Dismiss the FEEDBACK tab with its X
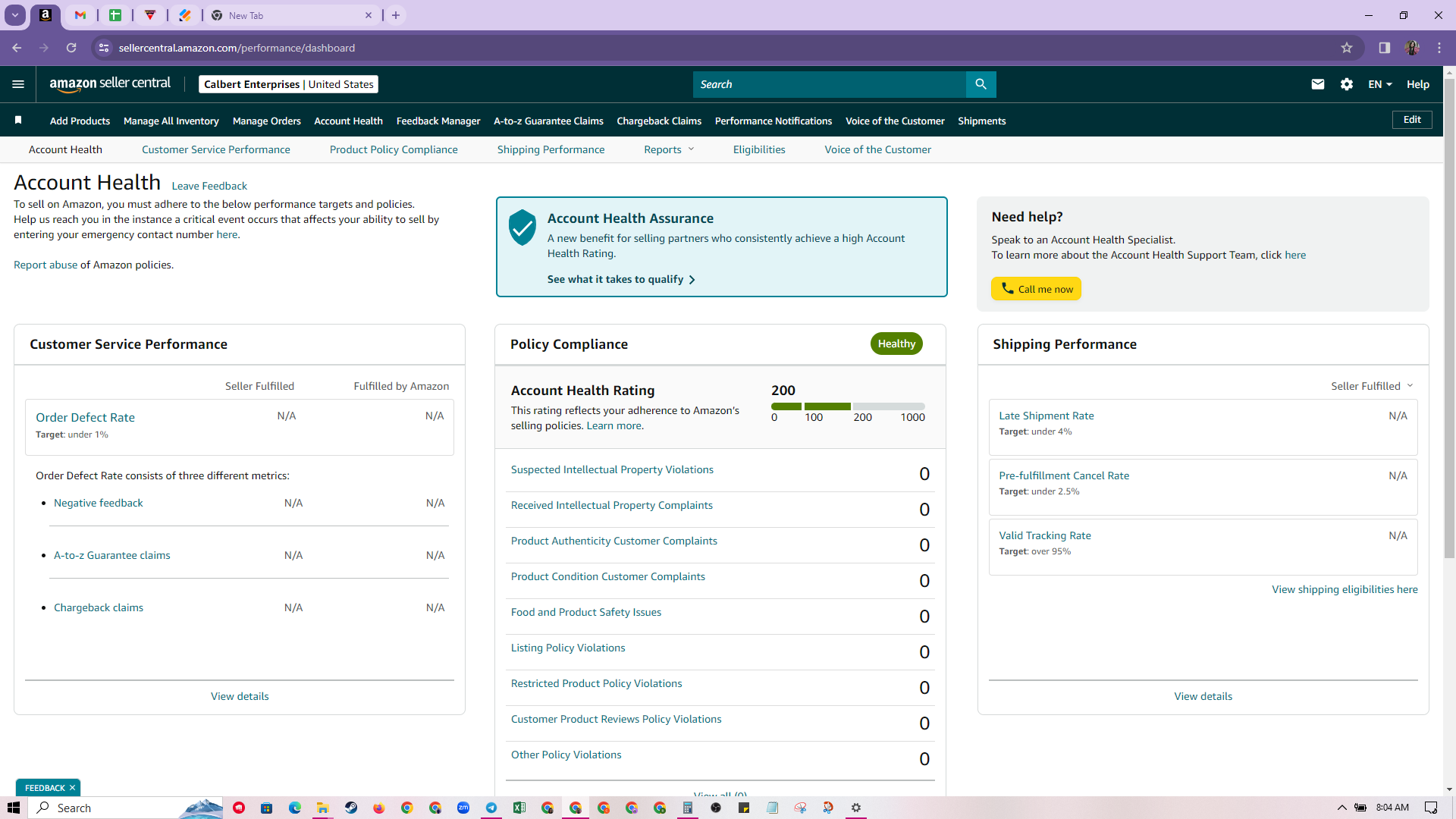1456x819 pixels. (72, 788)
